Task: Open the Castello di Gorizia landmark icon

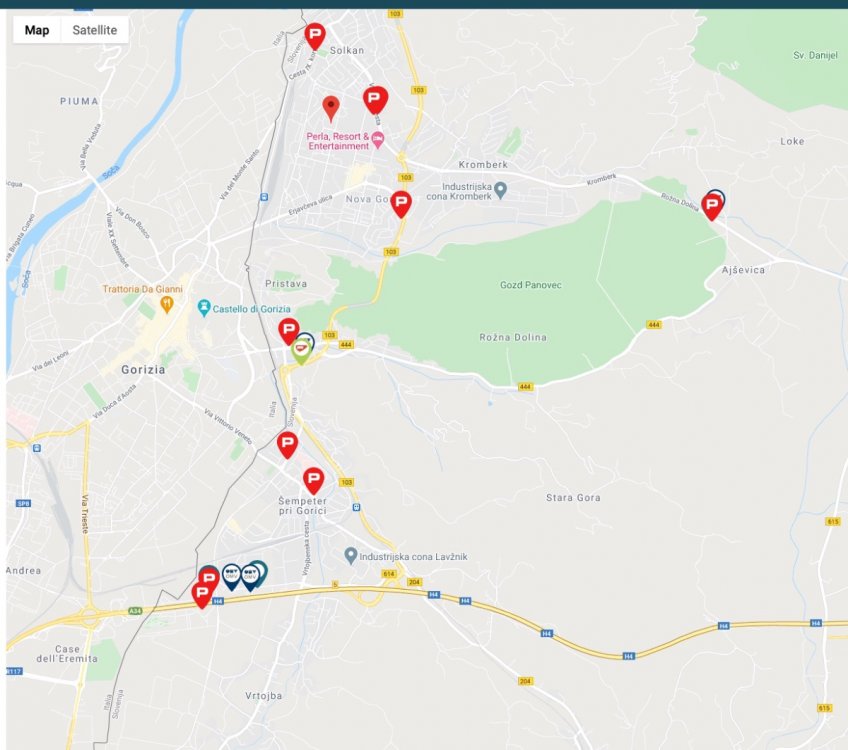Action: click(x=205, y=305)
